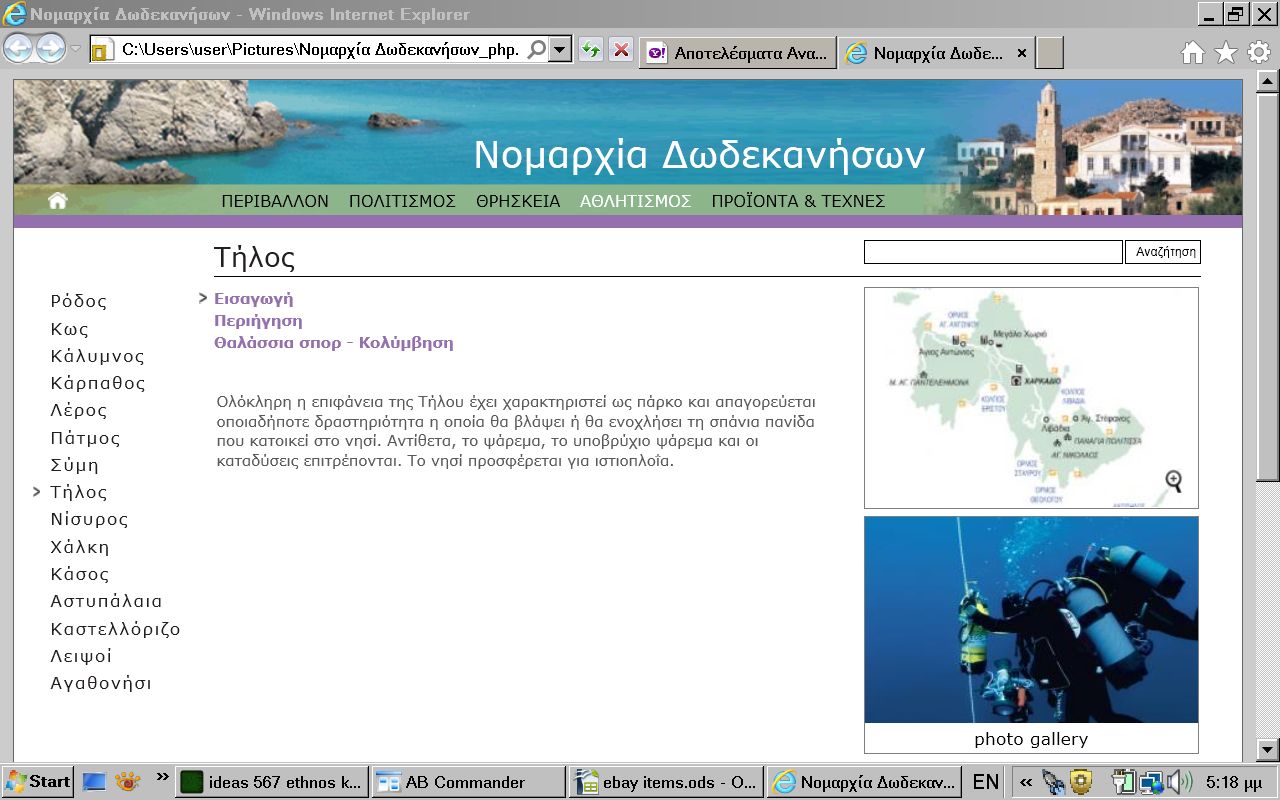Select Ρόδος from the island list
1280x800 pixels.
78,301
